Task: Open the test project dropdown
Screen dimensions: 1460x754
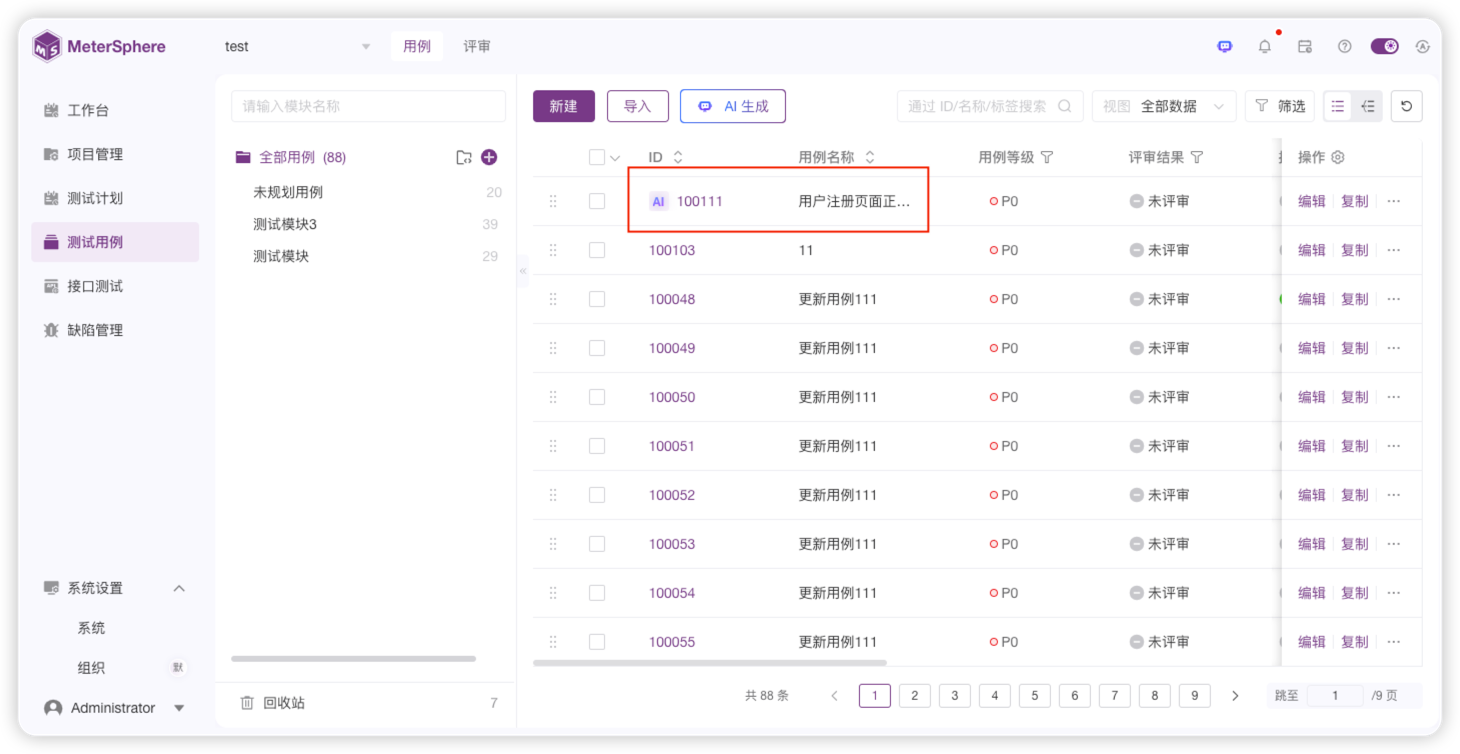Action: coord(297,47)
